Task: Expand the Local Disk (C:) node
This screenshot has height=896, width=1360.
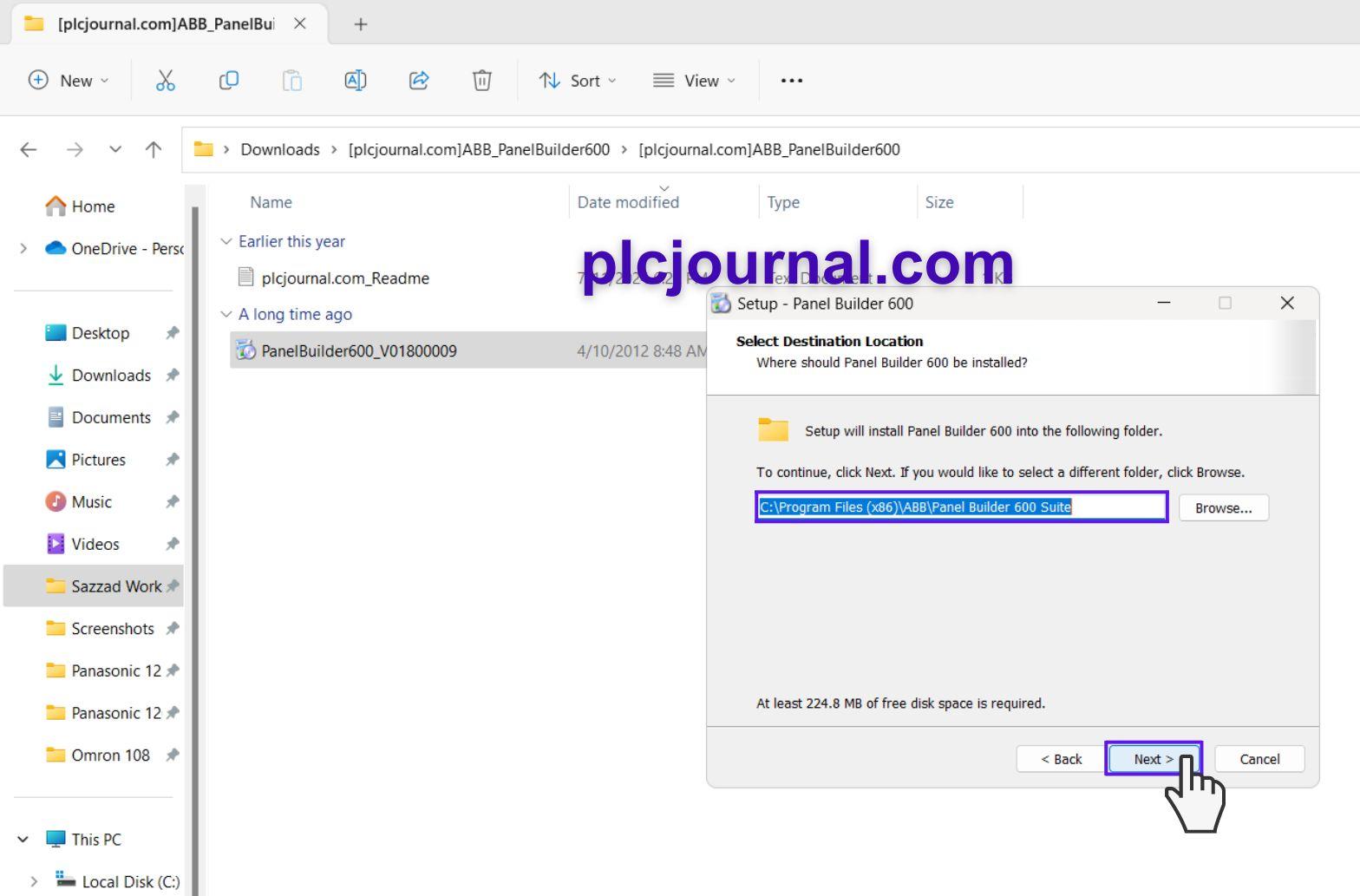Action: [33, 881]
